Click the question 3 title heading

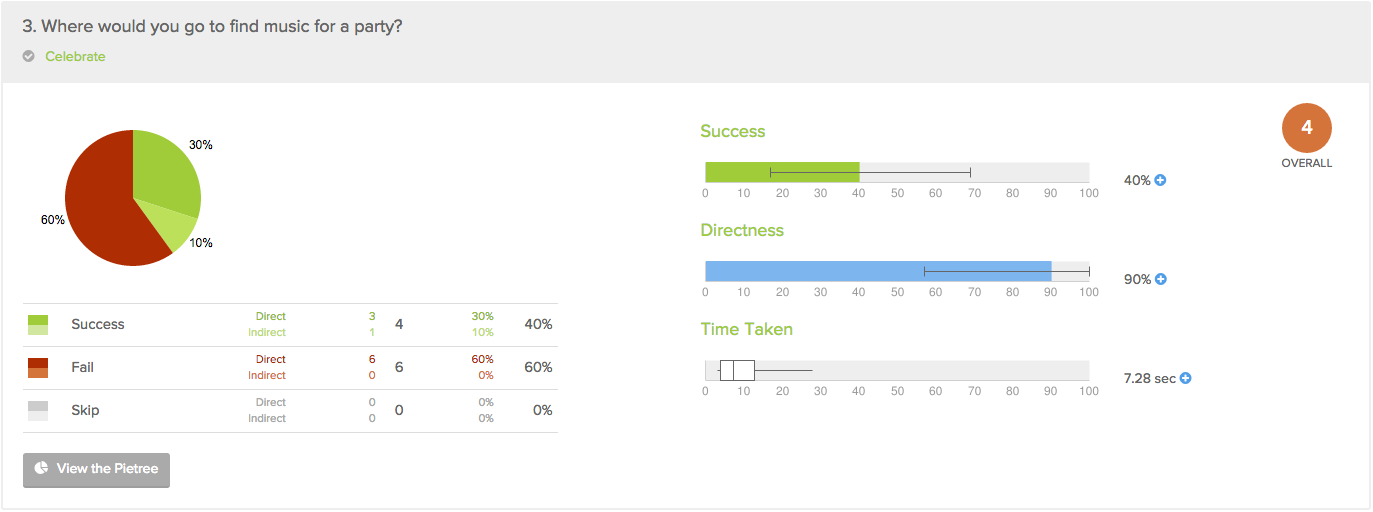[213, 27]
